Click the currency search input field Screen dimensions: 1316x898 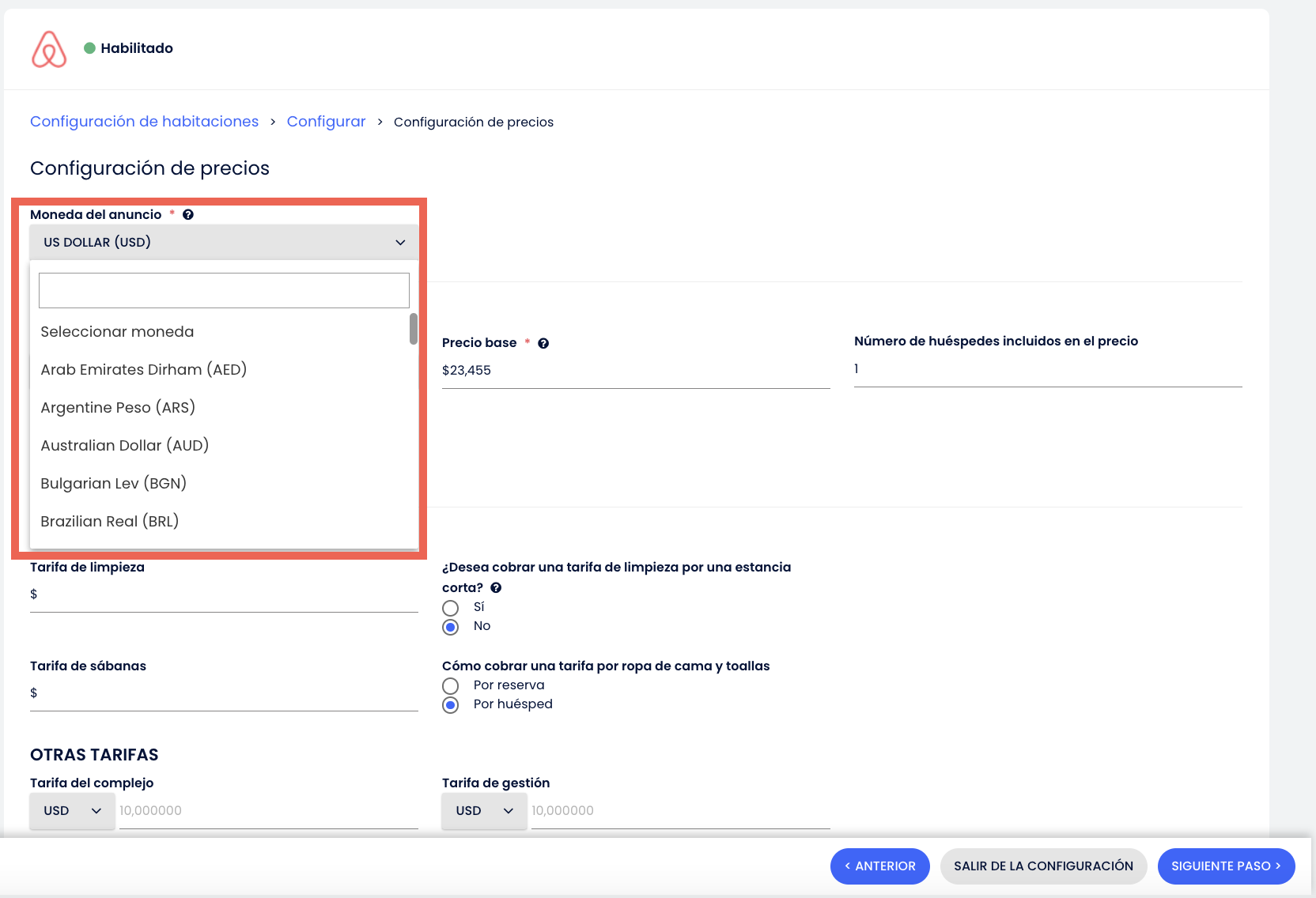(x=224, y=291)
